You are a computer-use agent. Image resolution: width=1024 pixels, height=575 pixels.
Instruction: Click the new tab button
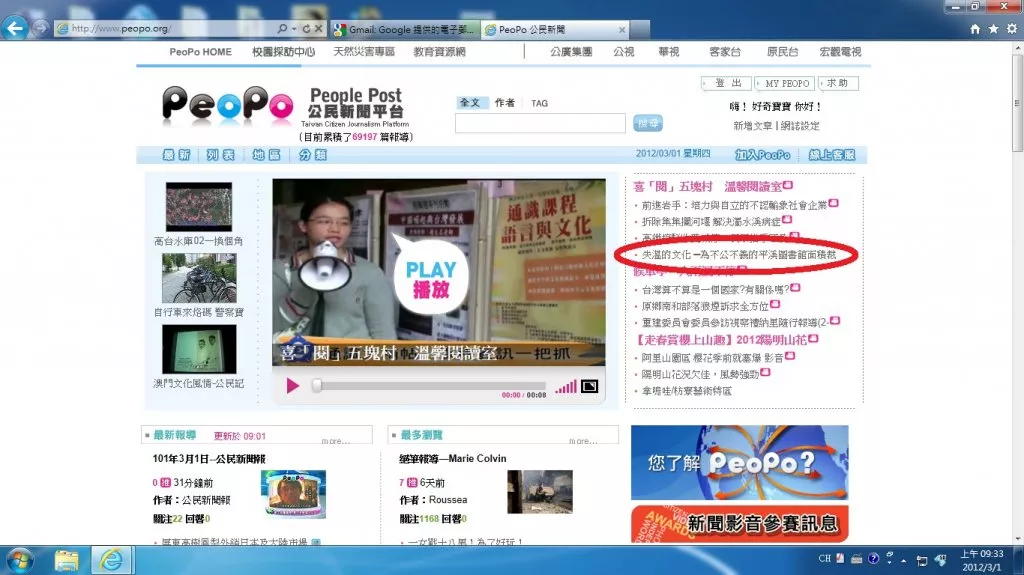640,29
